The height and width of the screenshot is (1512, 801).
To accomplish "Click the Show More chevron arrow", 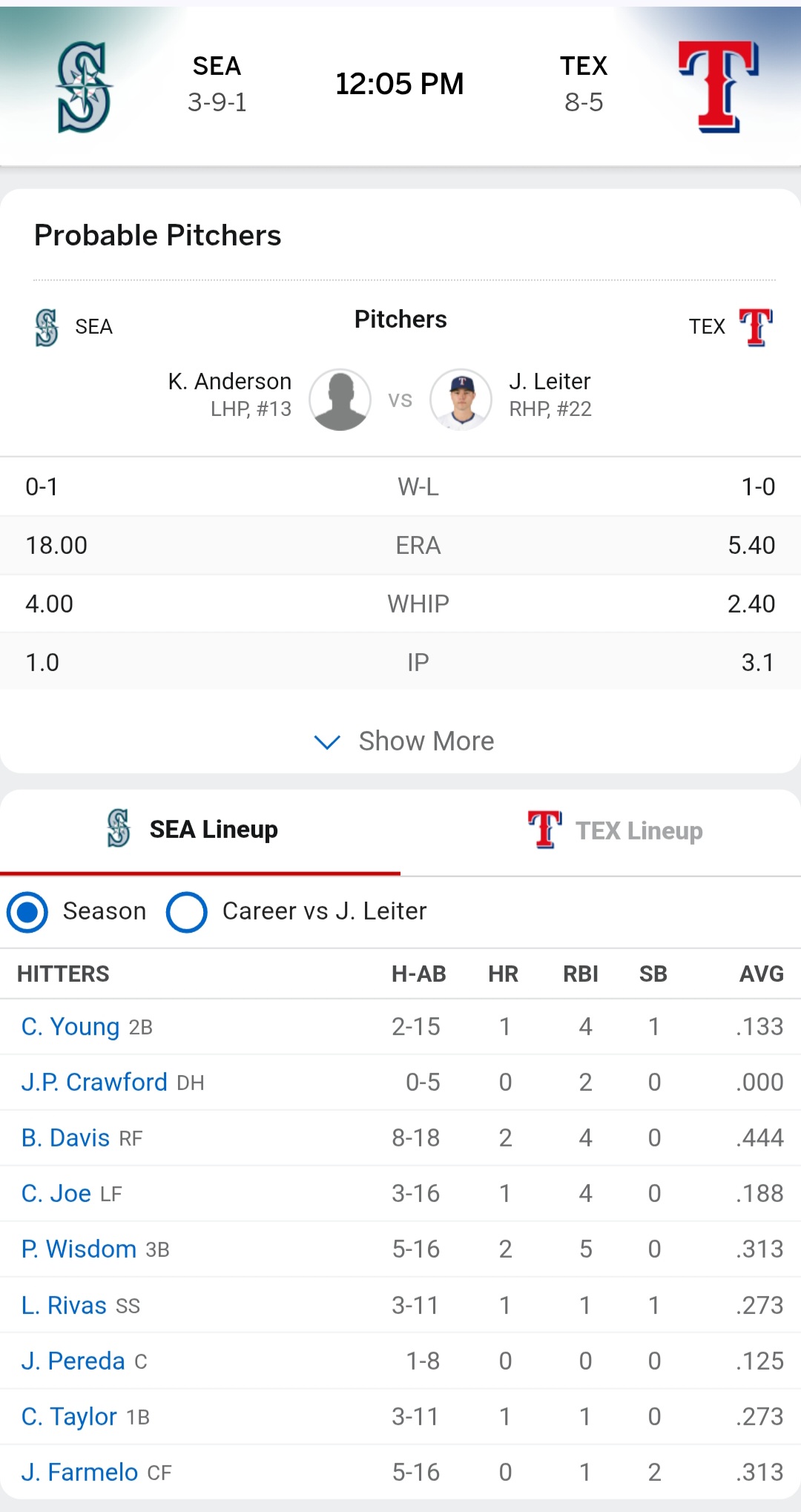I will click(327, 742).
